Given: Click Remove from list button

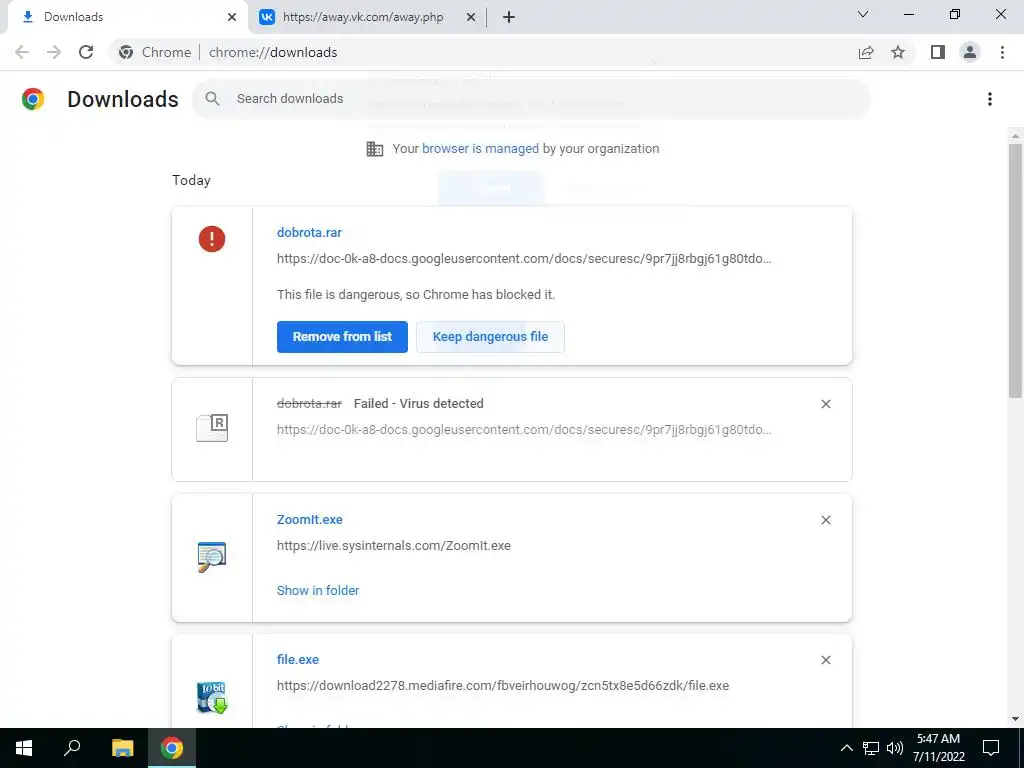Looking at the screenshot, I should pos(342,337).
